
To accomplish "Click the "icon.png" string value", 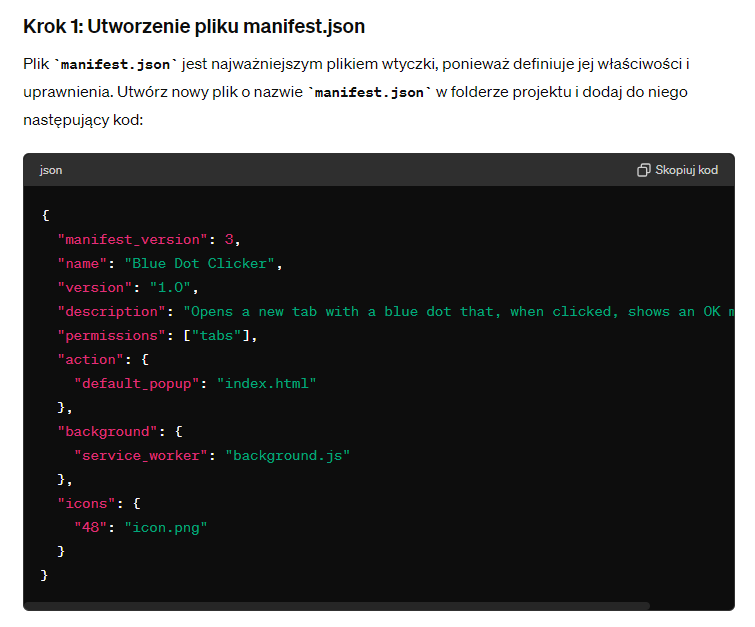I will 165,527.
